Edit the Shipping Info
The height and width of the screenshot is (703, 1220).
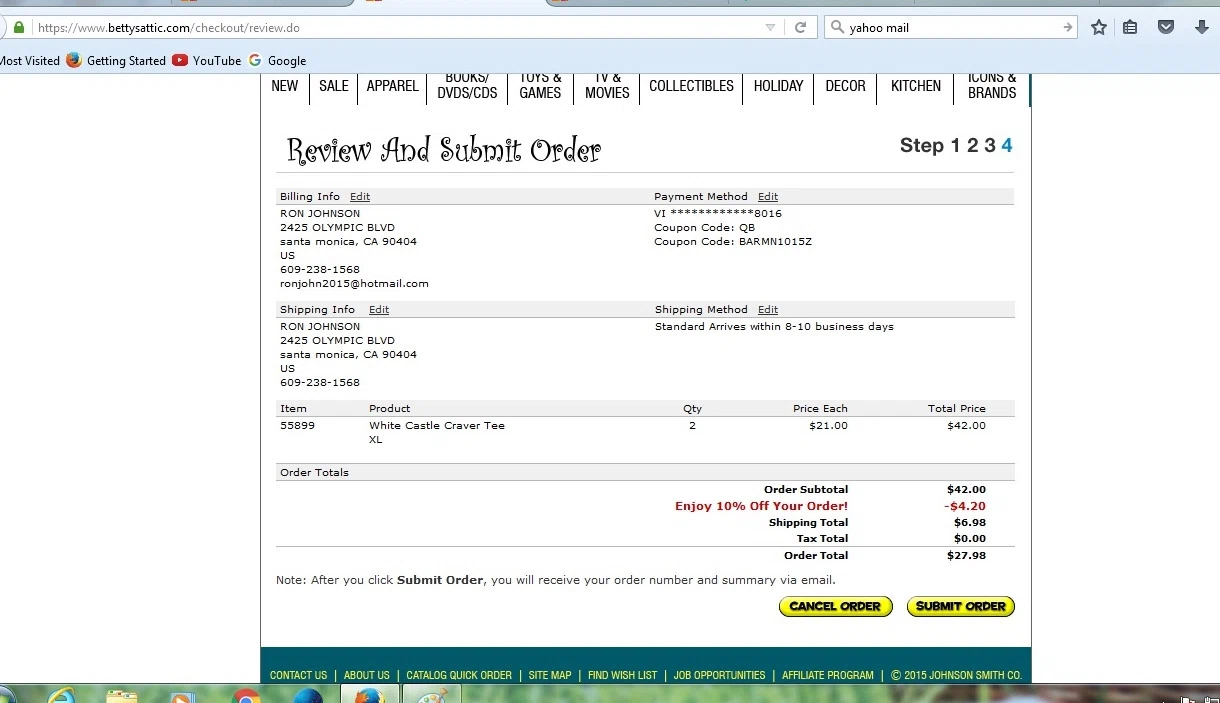tap(379, 310)
